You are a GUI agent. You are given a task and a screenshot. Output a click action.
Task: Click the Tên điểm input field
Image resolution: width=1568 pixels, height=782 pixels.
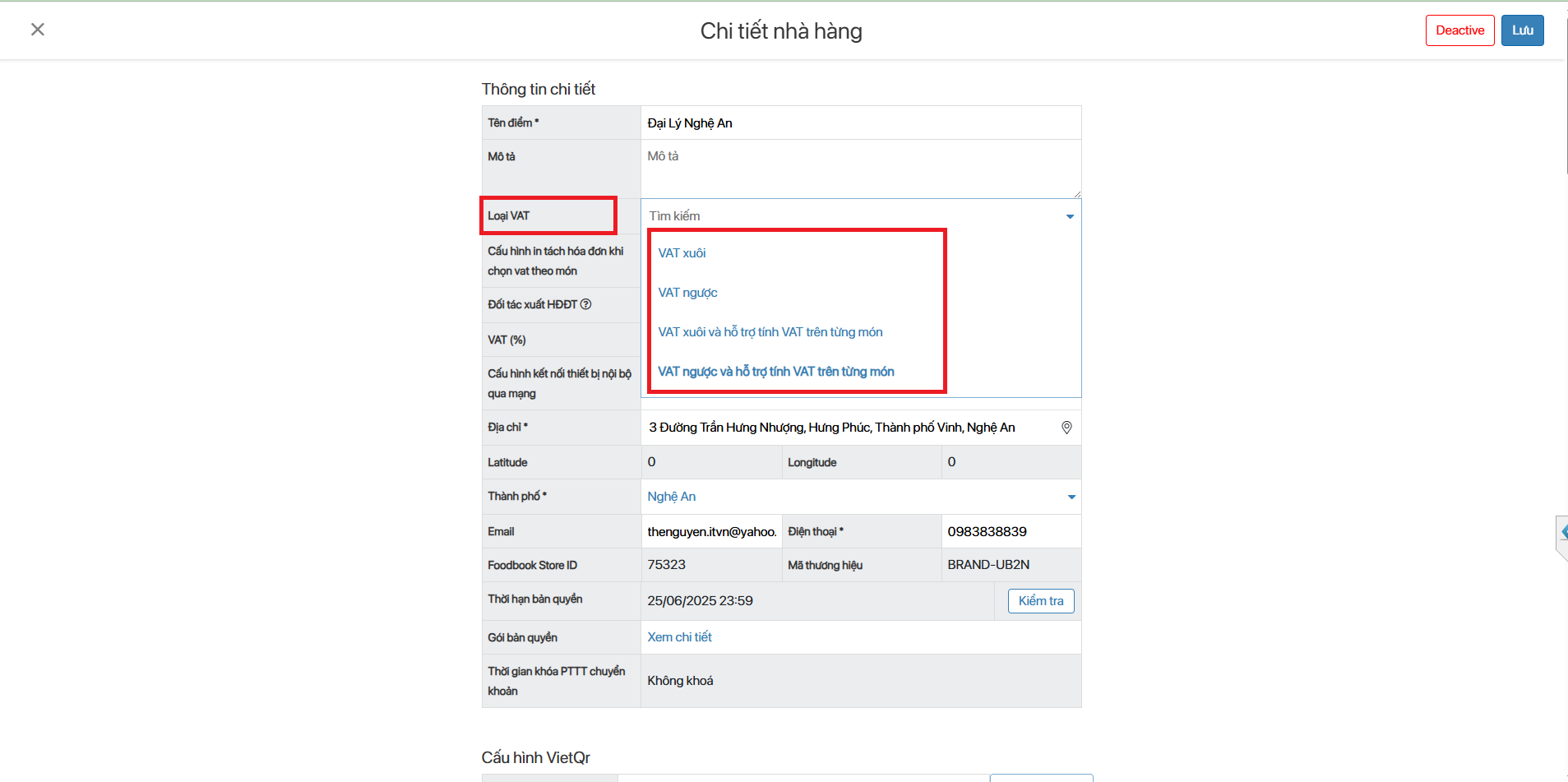coord(860,123)
